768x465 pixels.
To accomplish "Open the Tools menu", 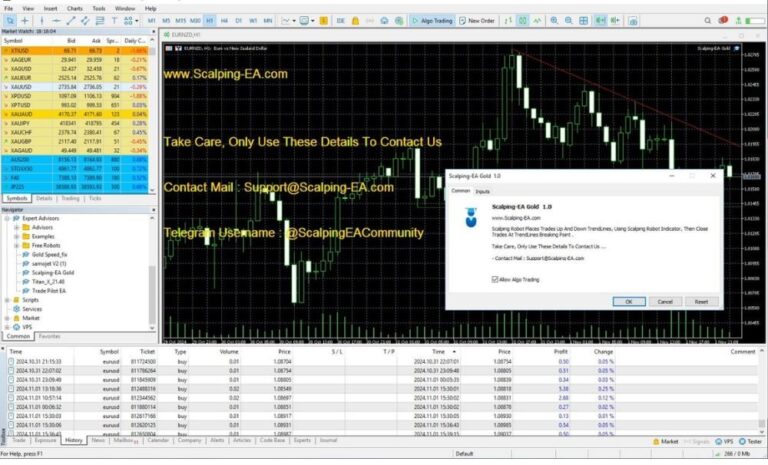I will (x=99, y=8).
